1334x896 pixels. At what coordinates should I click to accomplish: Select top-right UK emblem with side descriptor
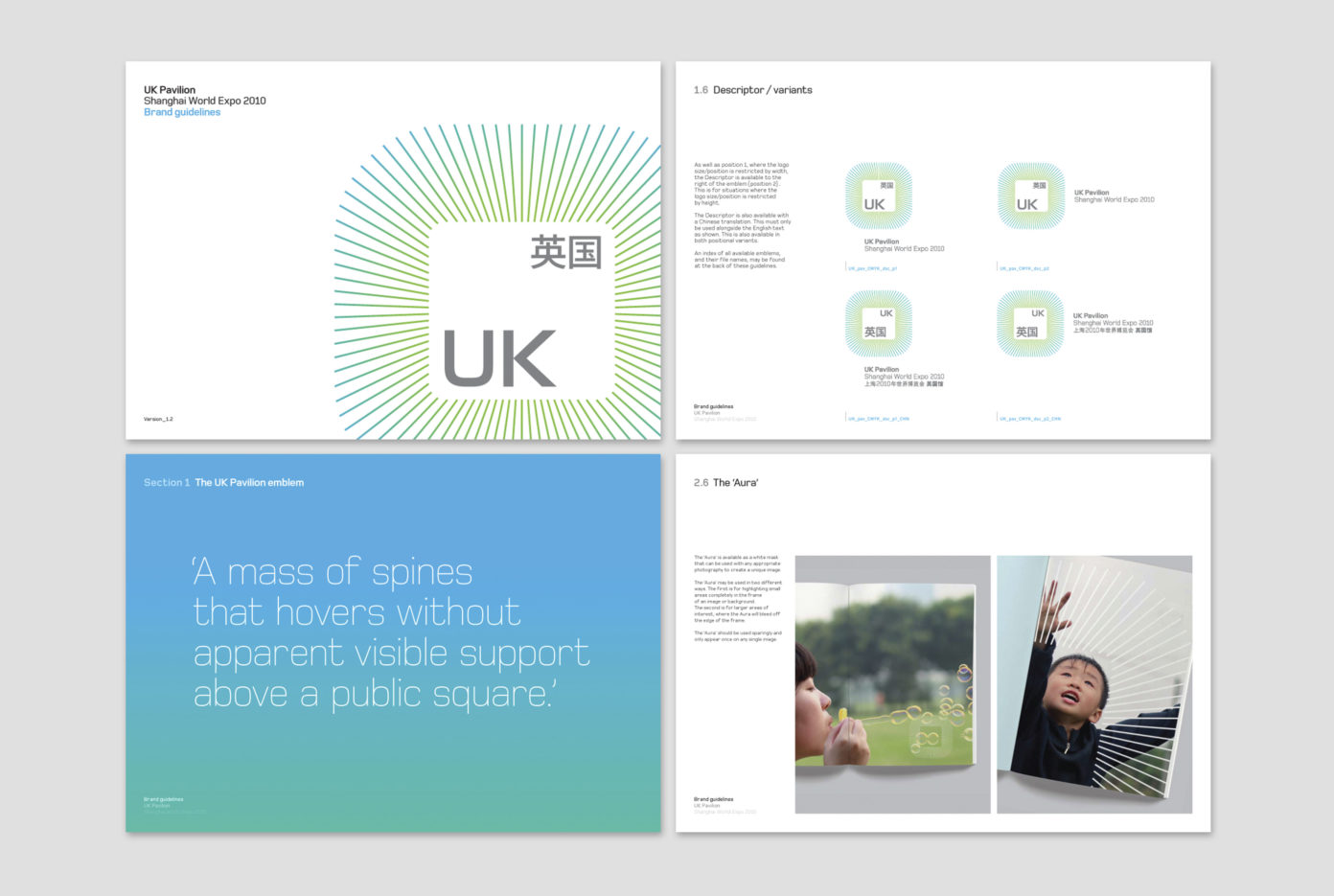(x=1030, y=196)
